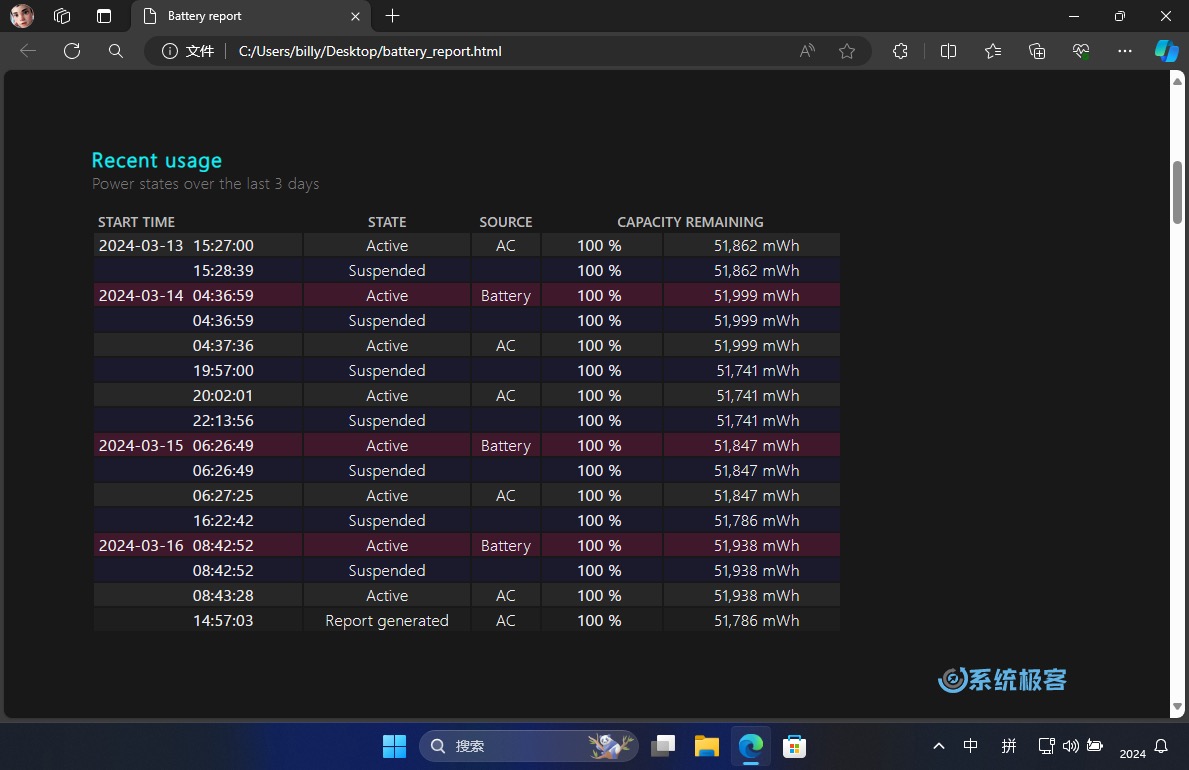
Task: Click the page's vertical scrollbar thumb
Action: pos(1177,192)
